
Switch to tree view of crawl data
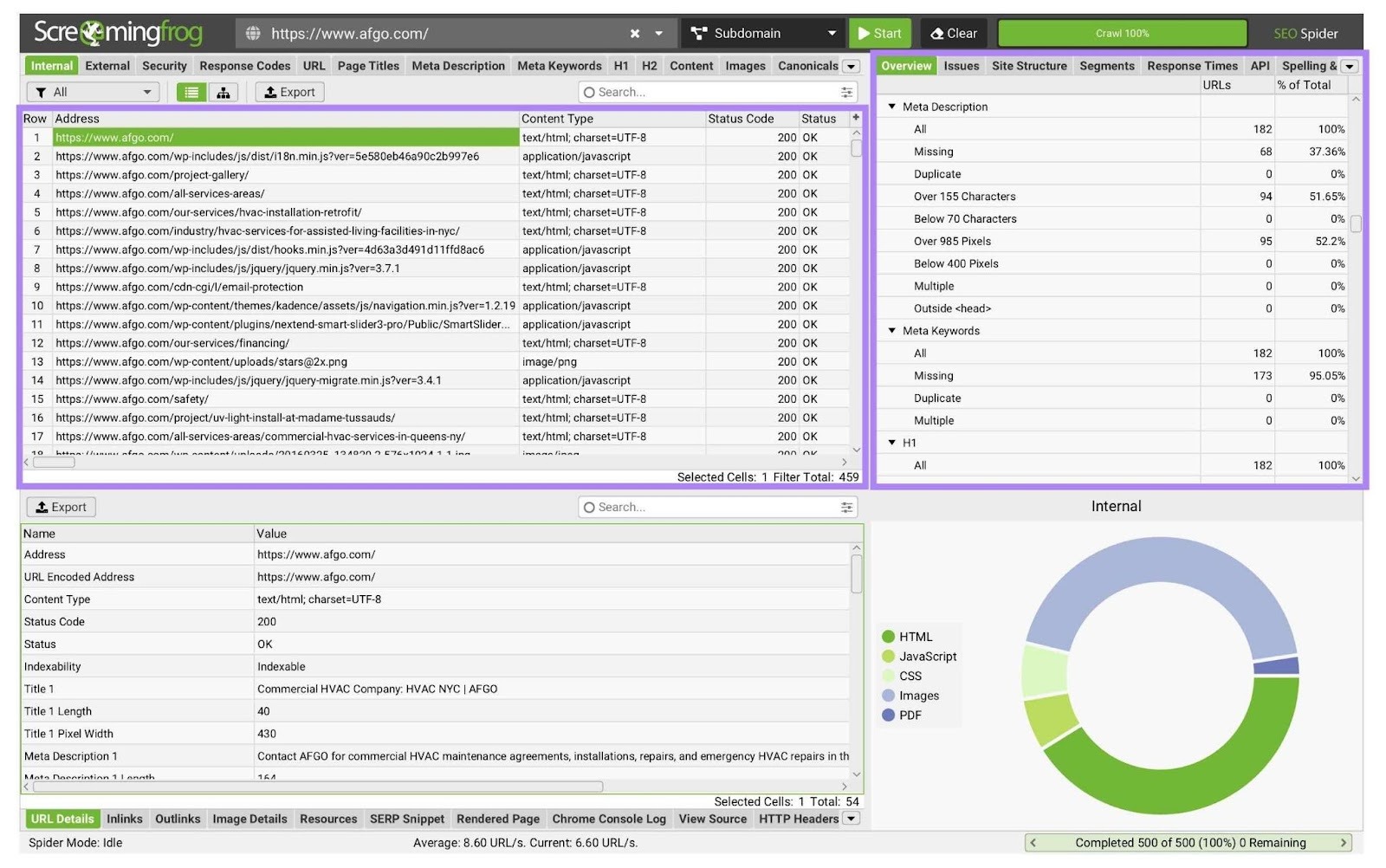pos(223,92)
